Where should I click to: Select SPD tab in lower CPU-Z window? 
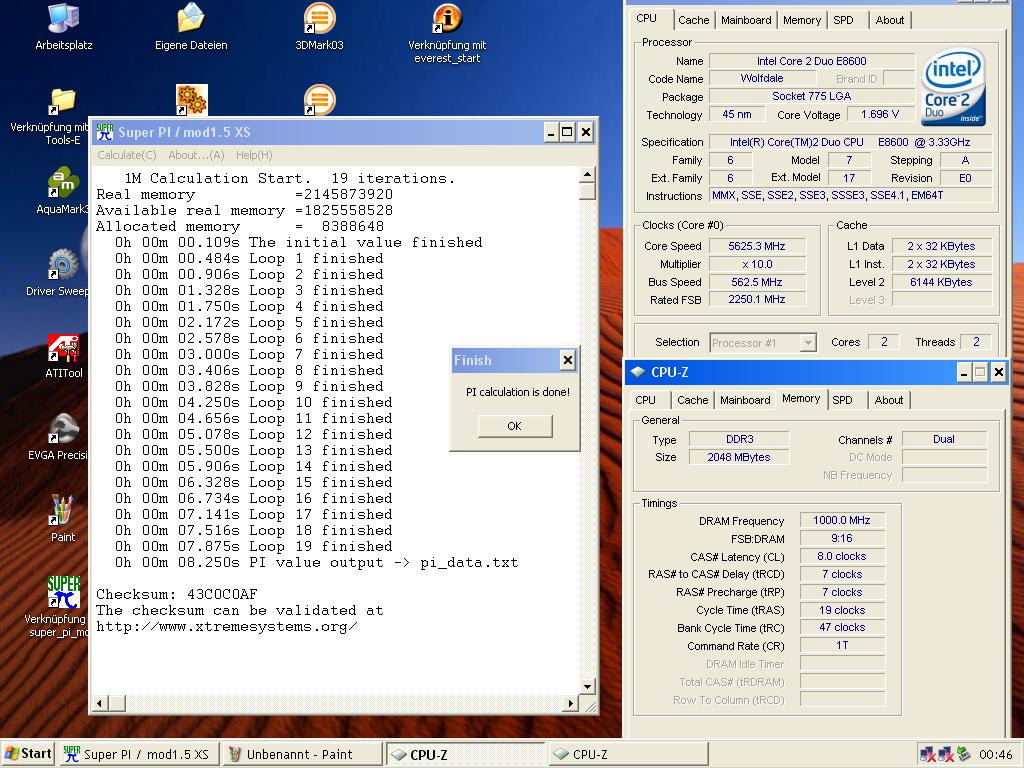(842, 400)
